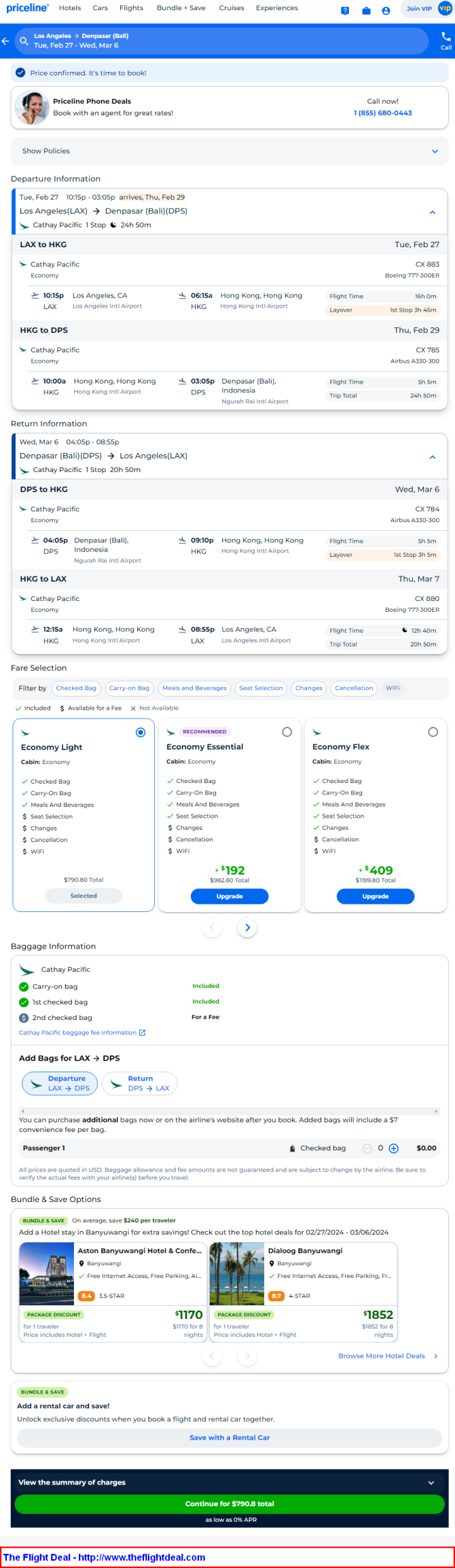The width and height of the screenshot is (455, 1568).
Task: Filter fares by Meals and Beverages
Action: (194, 688)
